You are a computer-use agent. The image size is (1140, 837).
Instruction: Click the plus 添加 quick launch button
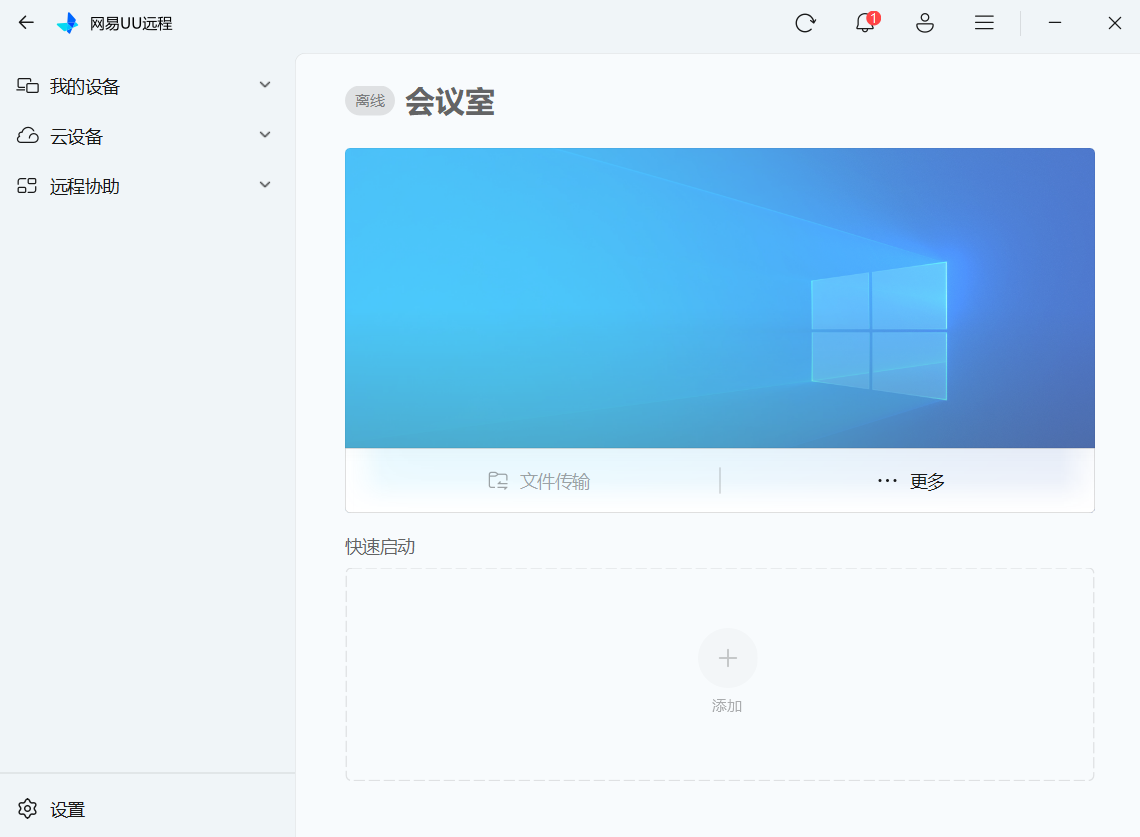tap(727, 658)
